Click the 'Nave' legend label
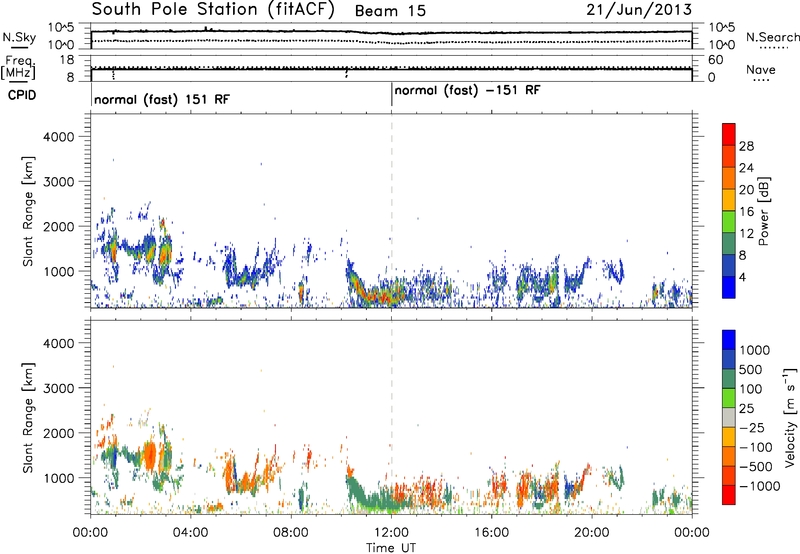 [761, 70]
